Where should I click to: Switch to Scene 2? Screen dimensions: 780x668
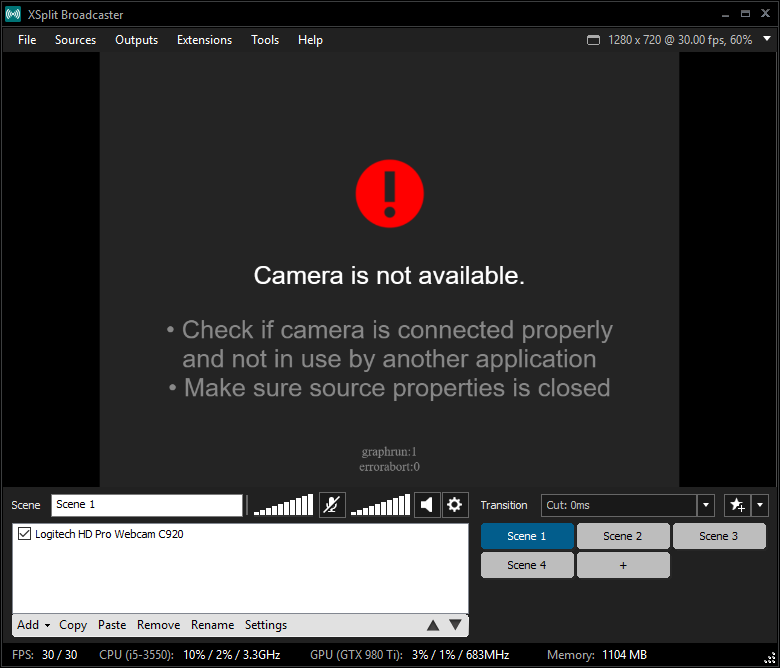[623, 536]
